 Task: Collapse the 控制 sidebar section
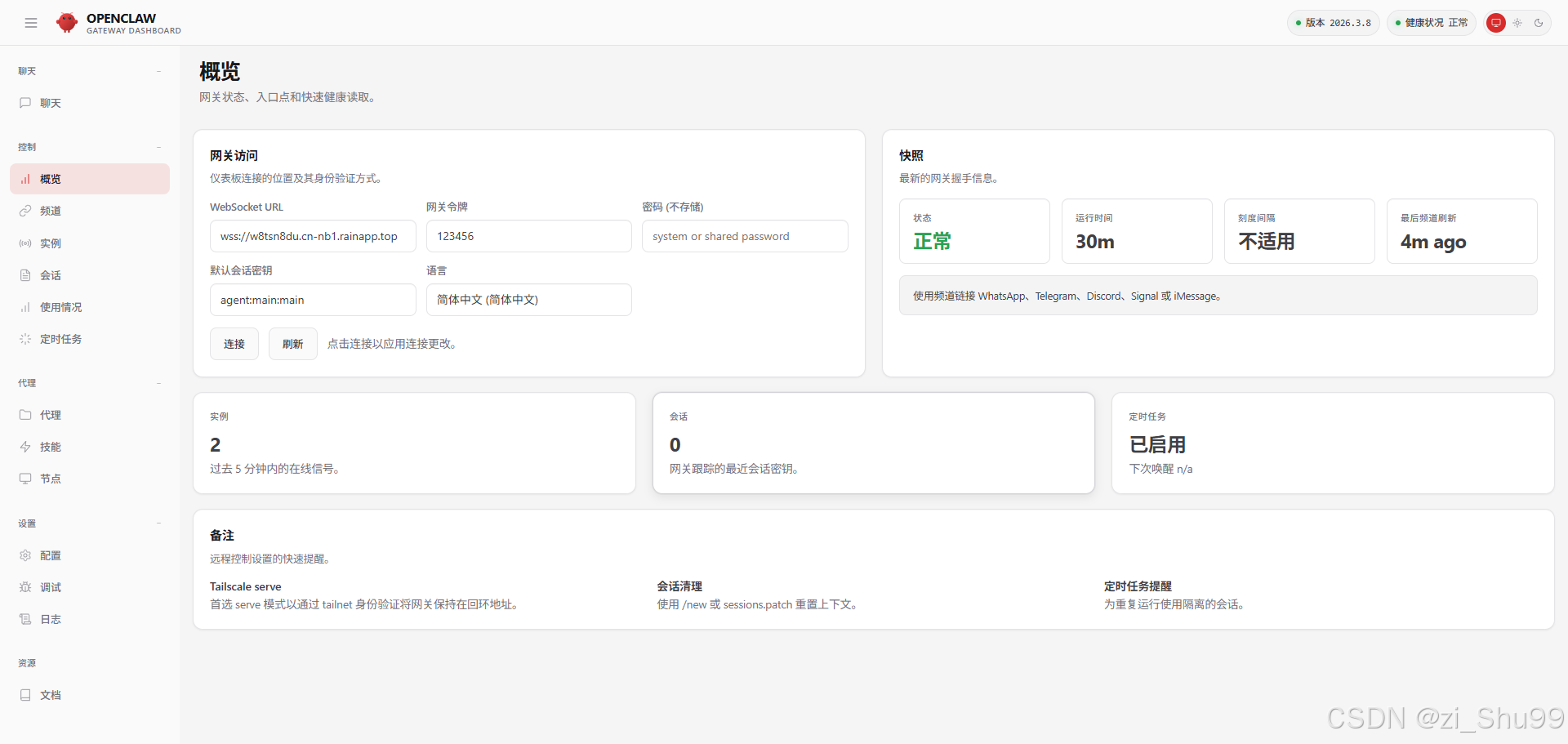pyautogui.click(x=159, y=147)
